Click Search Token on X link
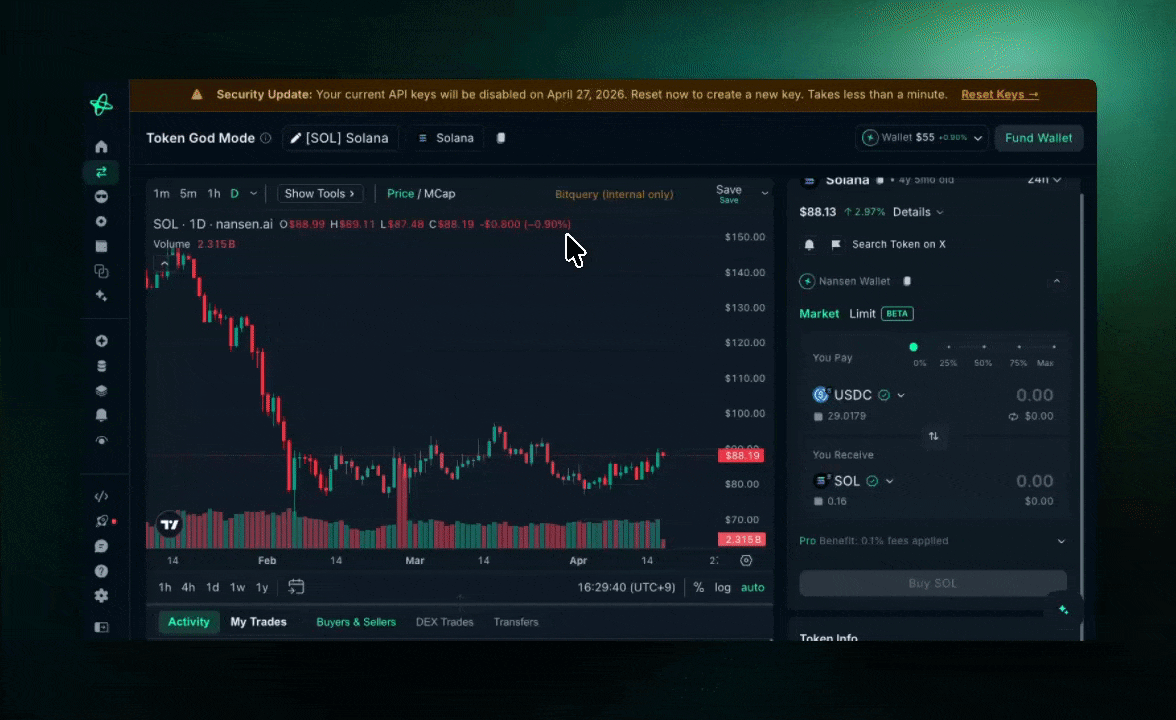The height and width of the screenshot is (720, 1176). click(x=898, y=244)
